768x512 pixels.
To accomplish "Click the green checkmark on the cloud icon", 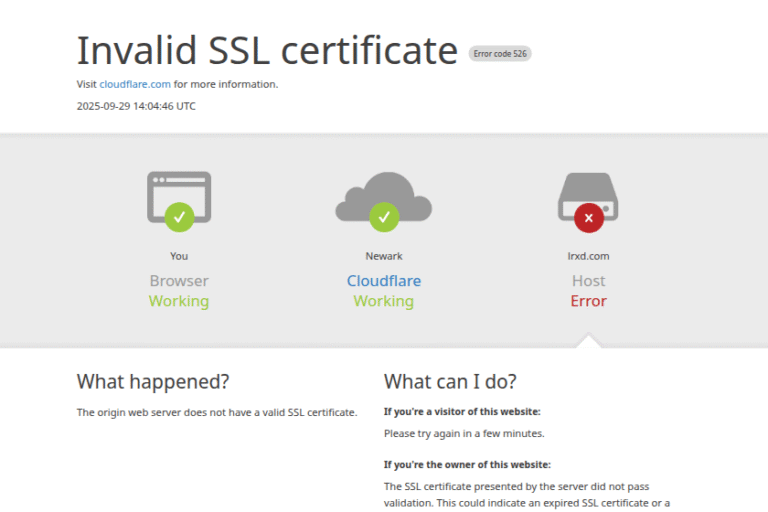I will coord(383,216).
